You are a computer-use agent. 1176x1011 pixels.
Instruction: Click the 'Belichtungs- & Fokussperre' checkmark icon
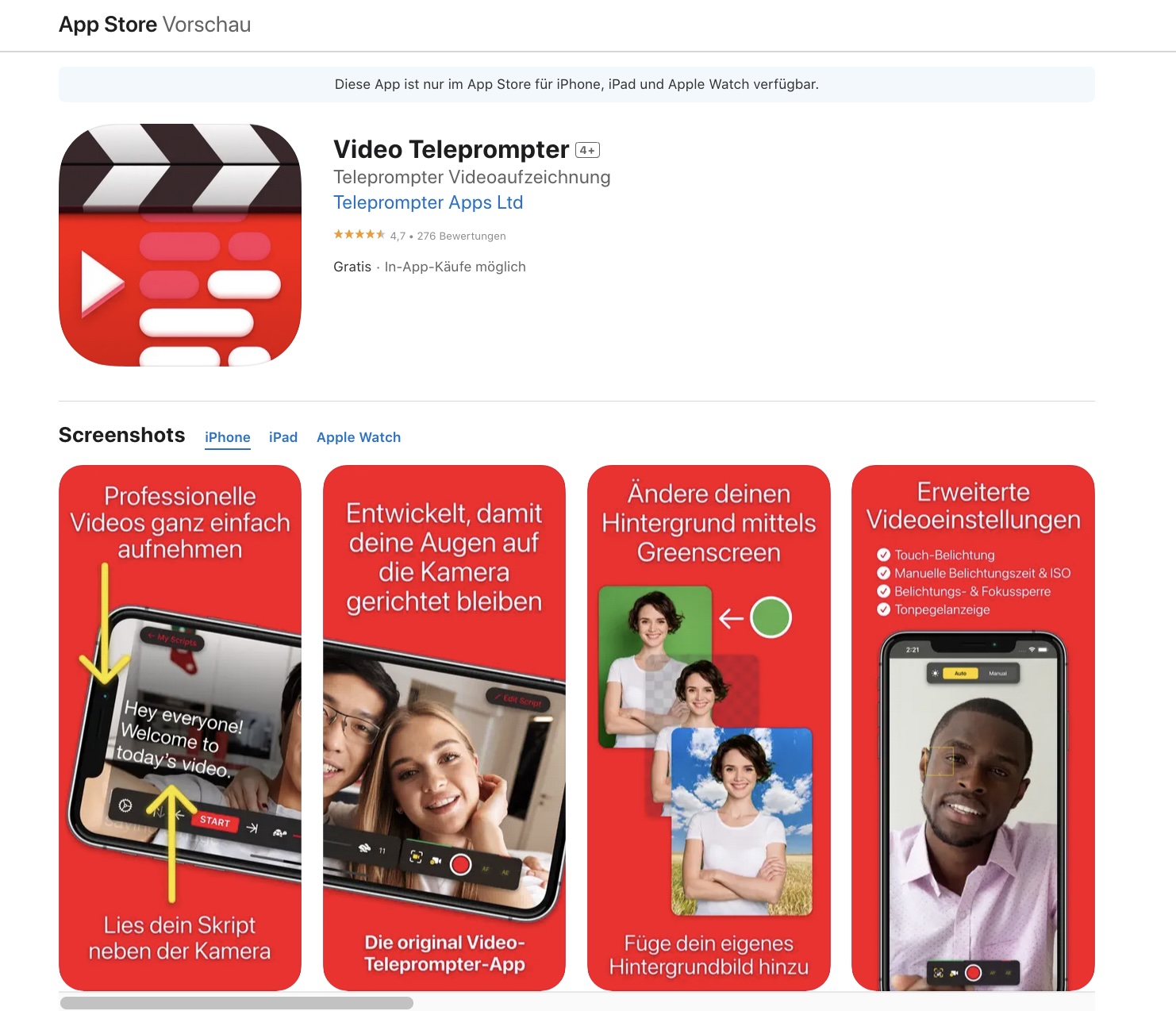[883, 591]
